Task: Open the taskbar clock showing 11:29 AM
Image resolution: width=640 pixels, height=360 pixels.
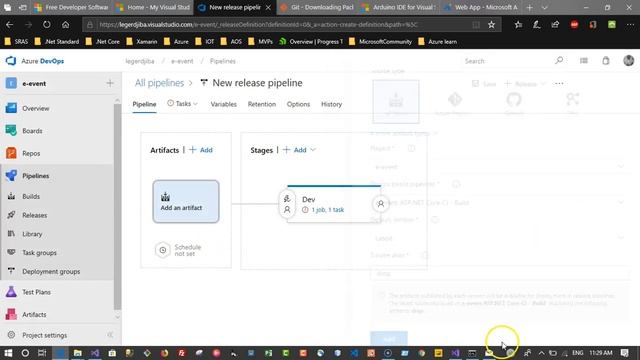Action: pyautogui.click(x=601, y=353)
